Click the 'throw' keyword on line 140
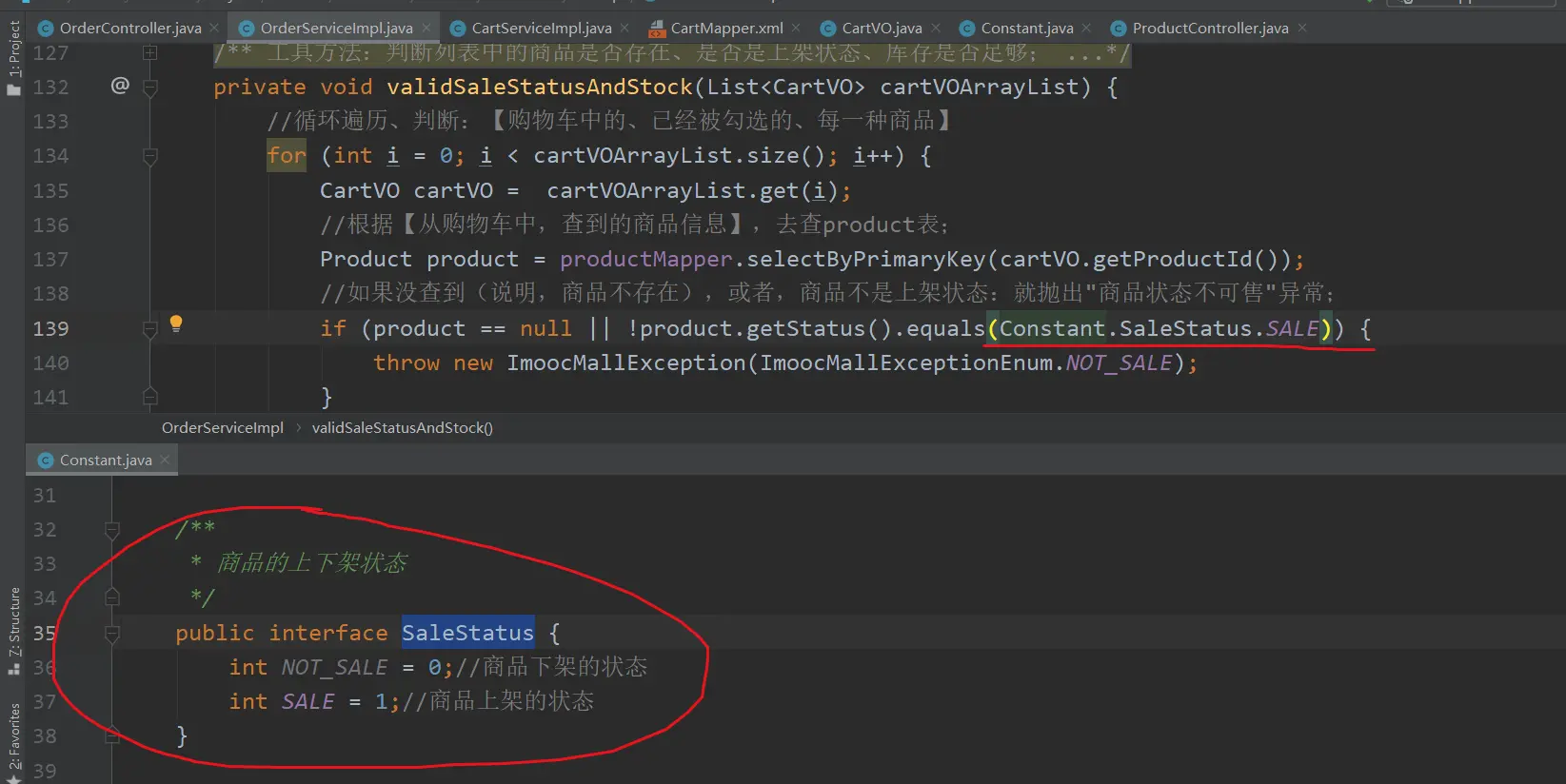Viewport: 1566px width, 784px height. [406, 363]
